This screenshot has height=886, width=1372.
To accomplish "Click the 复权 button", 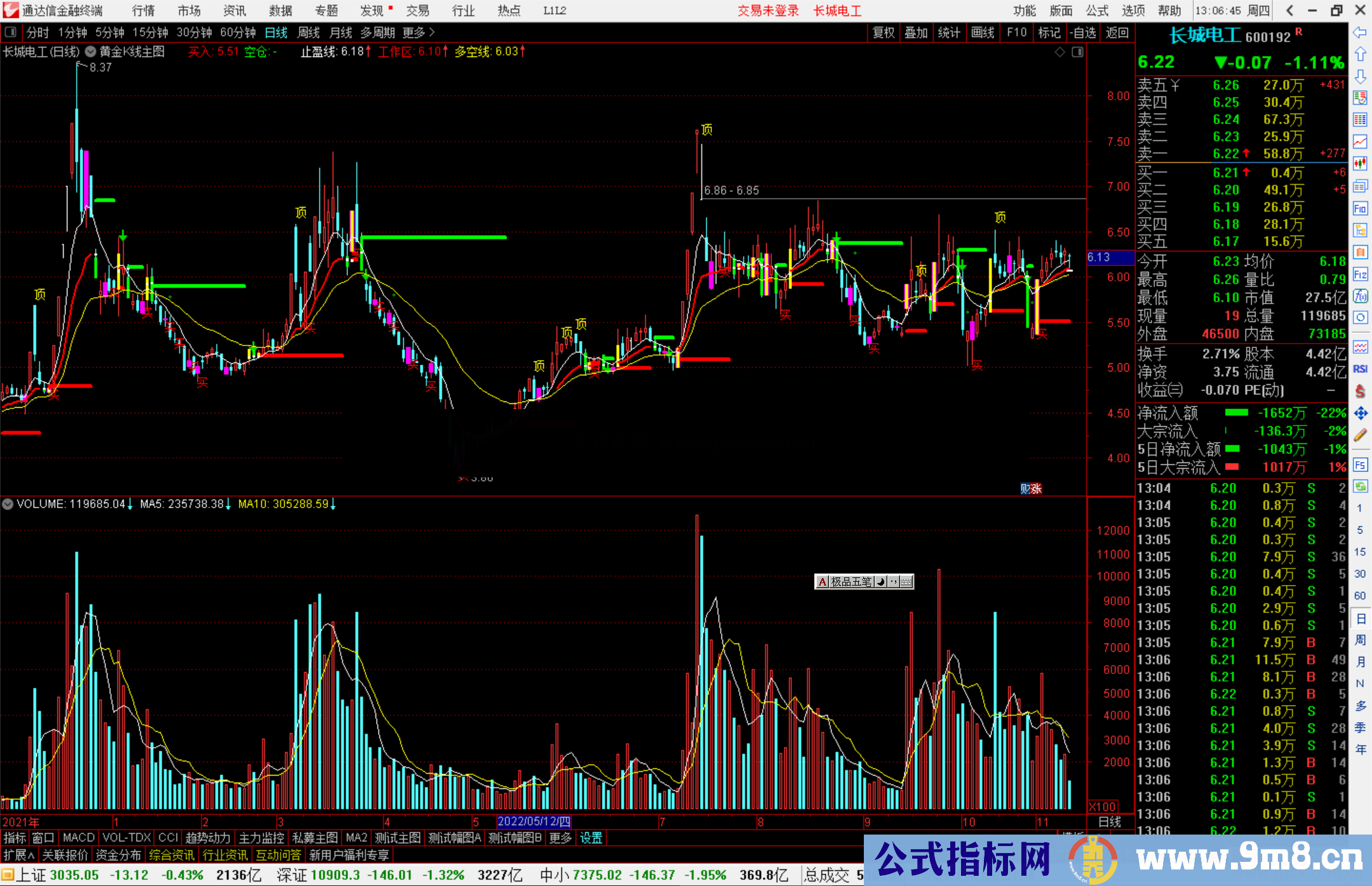I will [x=884, y=32].
